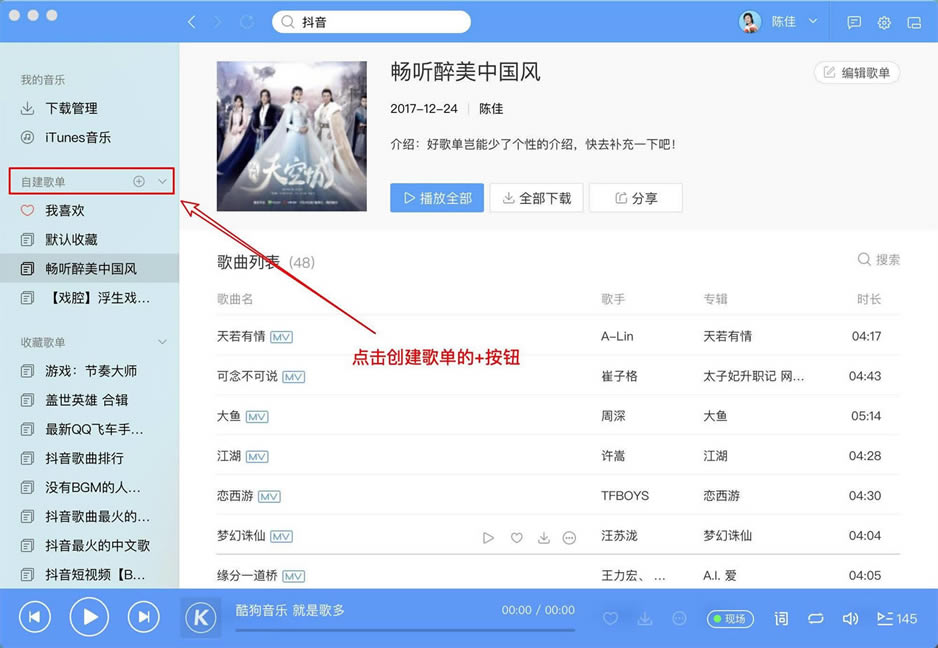Change the repeat playback mode
938x648 pixels.
[x=815, y=618]
